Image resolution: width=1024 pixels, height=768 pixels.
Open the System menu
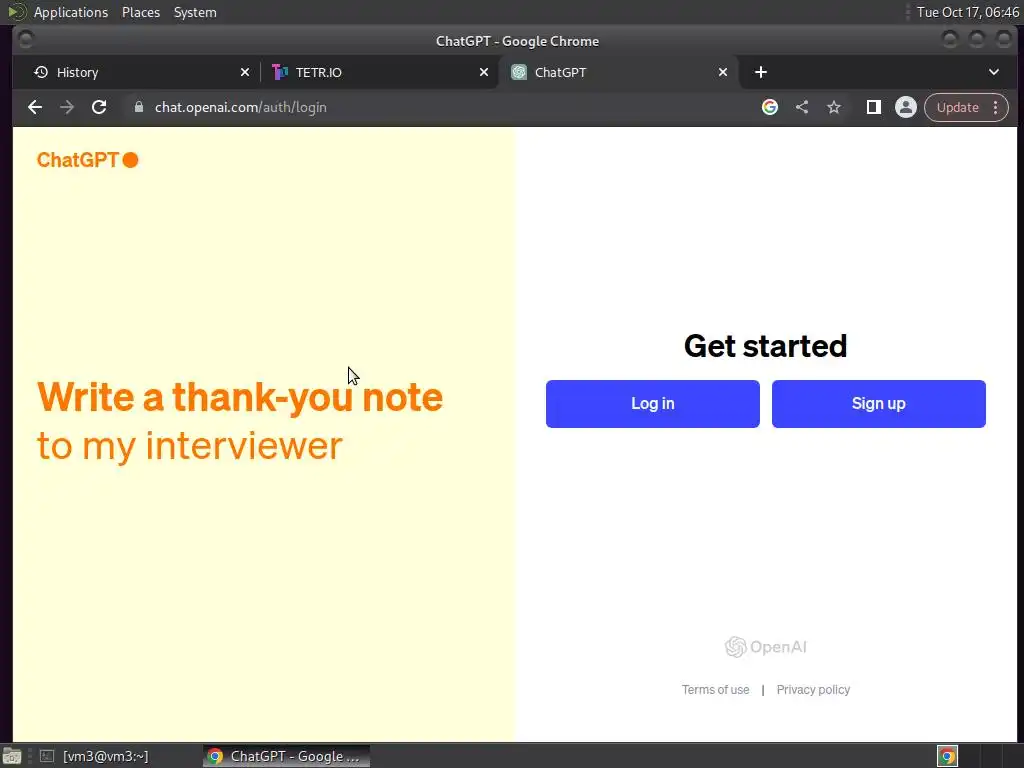point(195,12)
